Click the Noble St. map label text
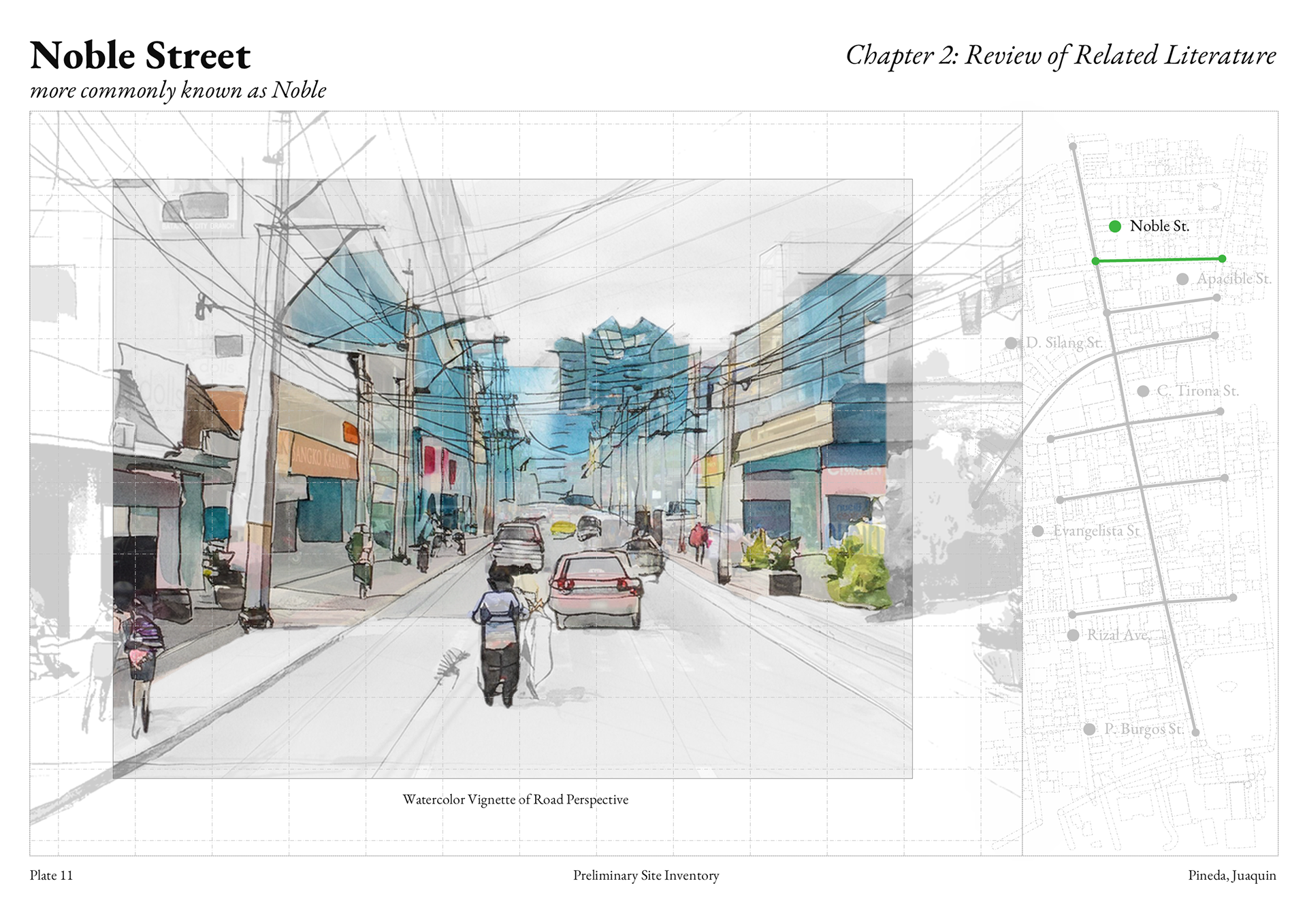 pyautogui.click(x=1159, y=227)
